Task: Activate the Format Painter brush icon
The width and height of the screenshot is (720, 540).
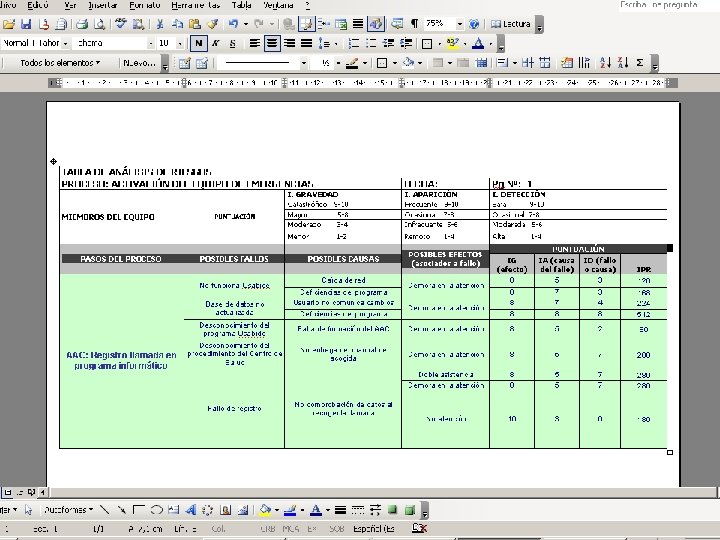Action: tap(212, 24)
